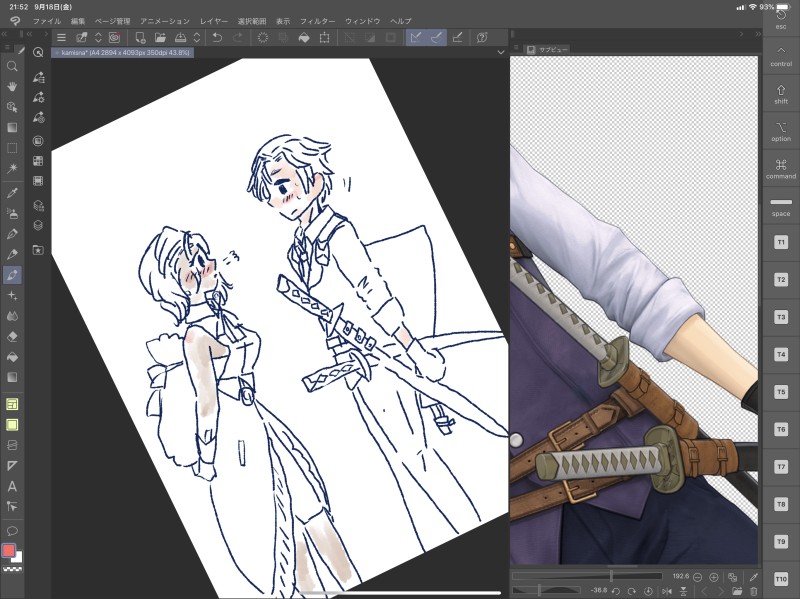The height and width of the screenshot is (599, 800).
Task: Select the Pencil tool
Action: tap(12, 255)
